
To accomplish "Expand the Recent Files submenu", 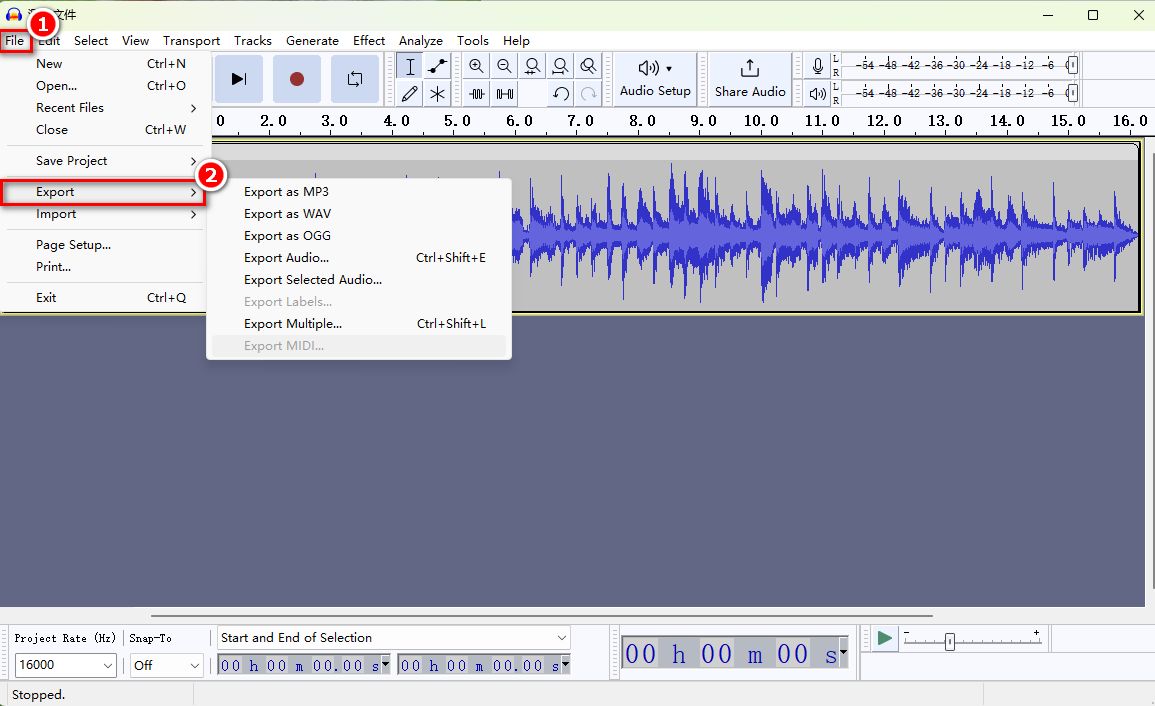I will coord(104,108).
